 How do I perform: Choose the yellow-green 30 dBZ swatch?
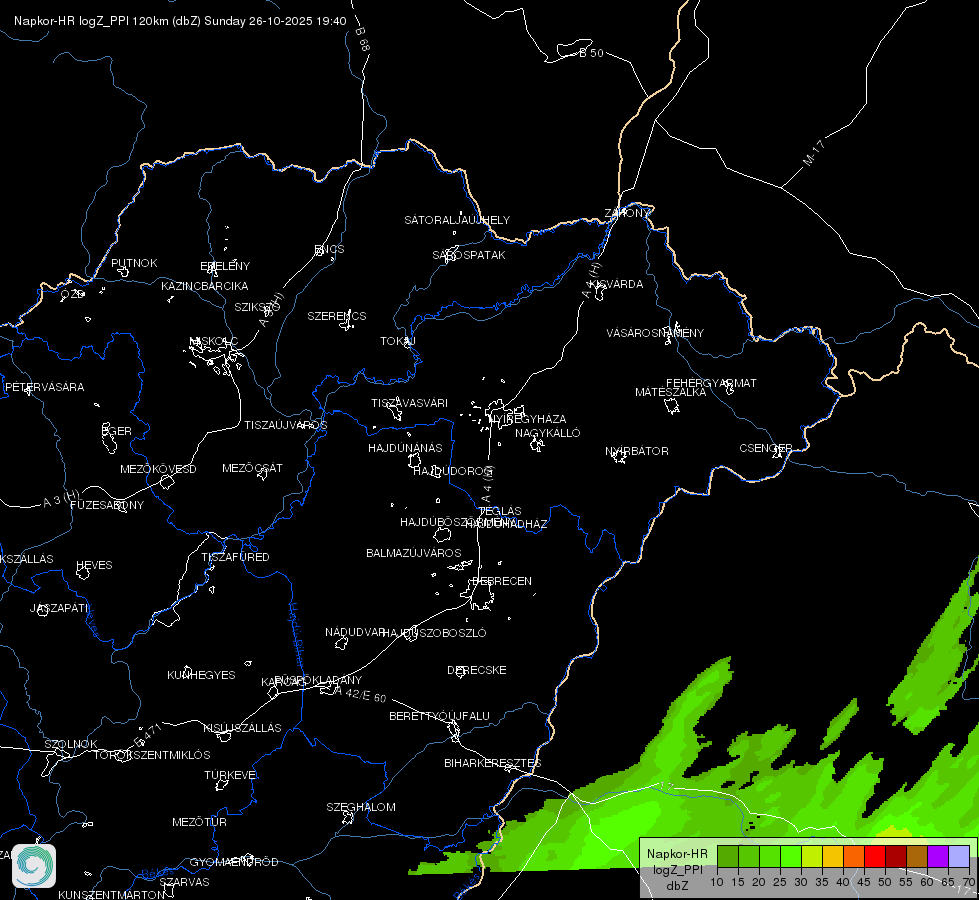pos(812,857)
